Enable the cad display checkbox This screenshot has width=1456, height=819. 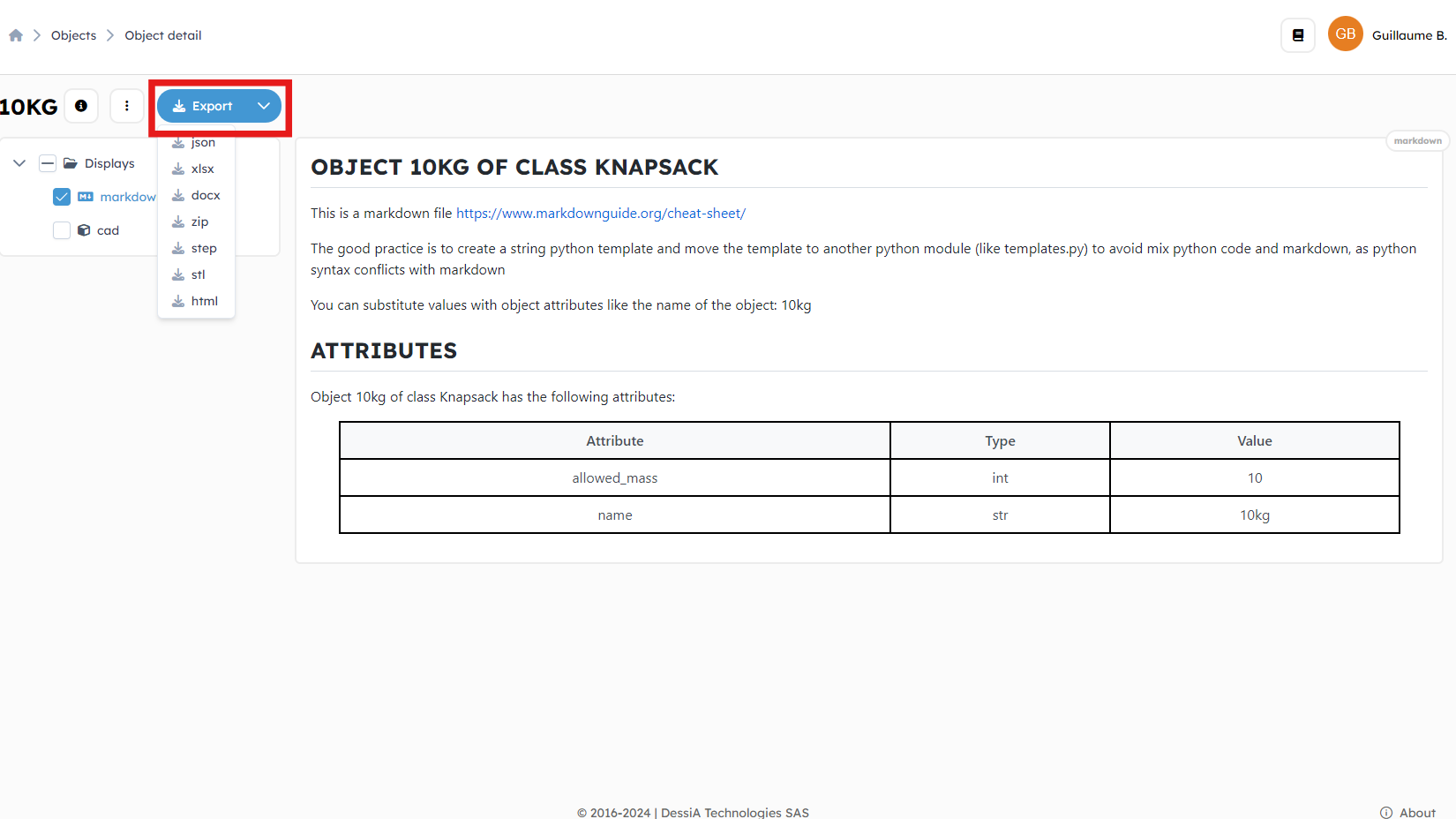(x=62, y=230)
